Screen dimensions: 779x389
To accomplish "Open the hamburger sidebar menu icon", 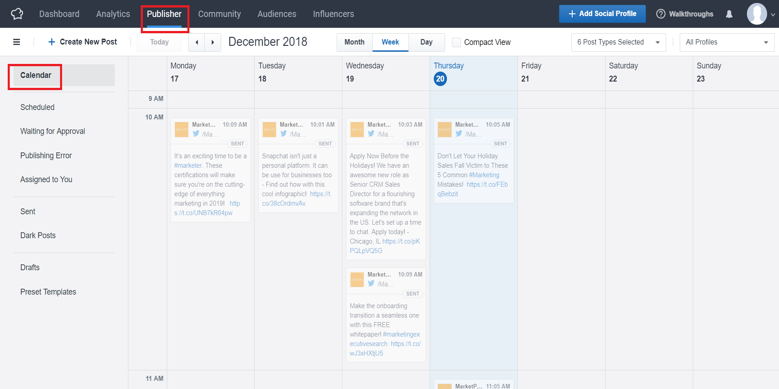I will (16, 42).
